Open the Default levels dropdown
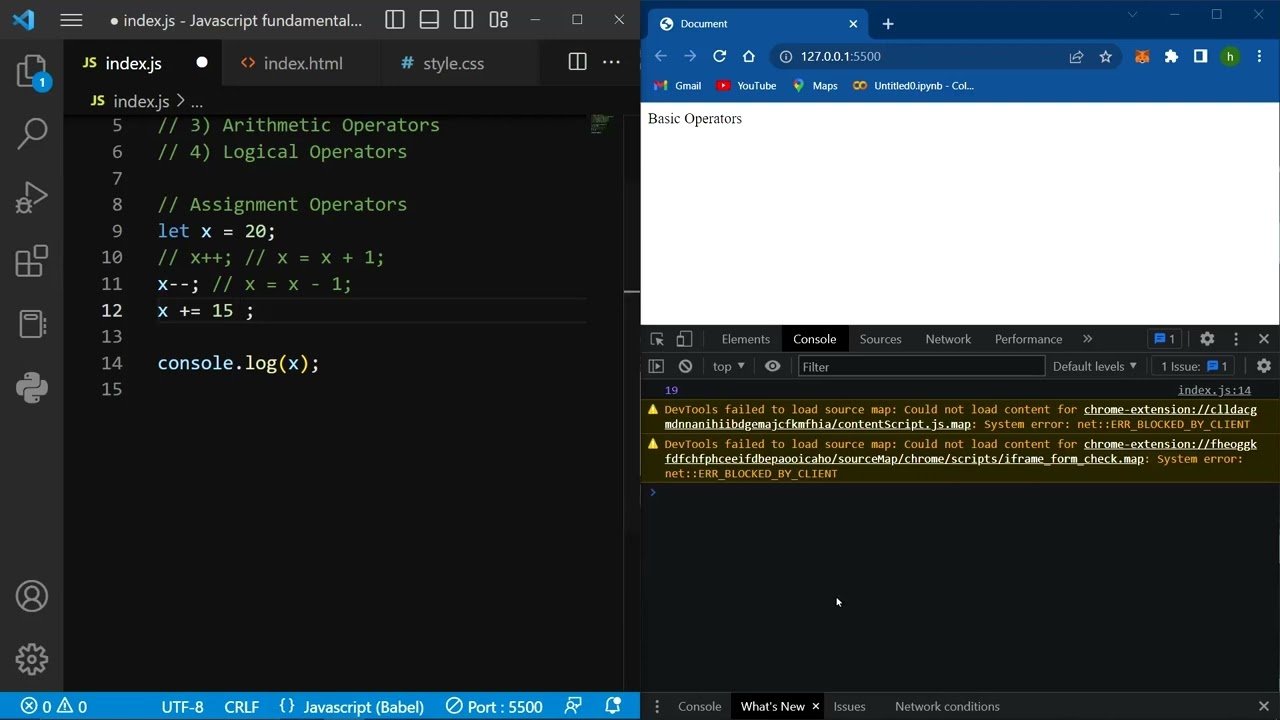The height and width of the screenshot is (720, 1280). (x=1094, y=366)
